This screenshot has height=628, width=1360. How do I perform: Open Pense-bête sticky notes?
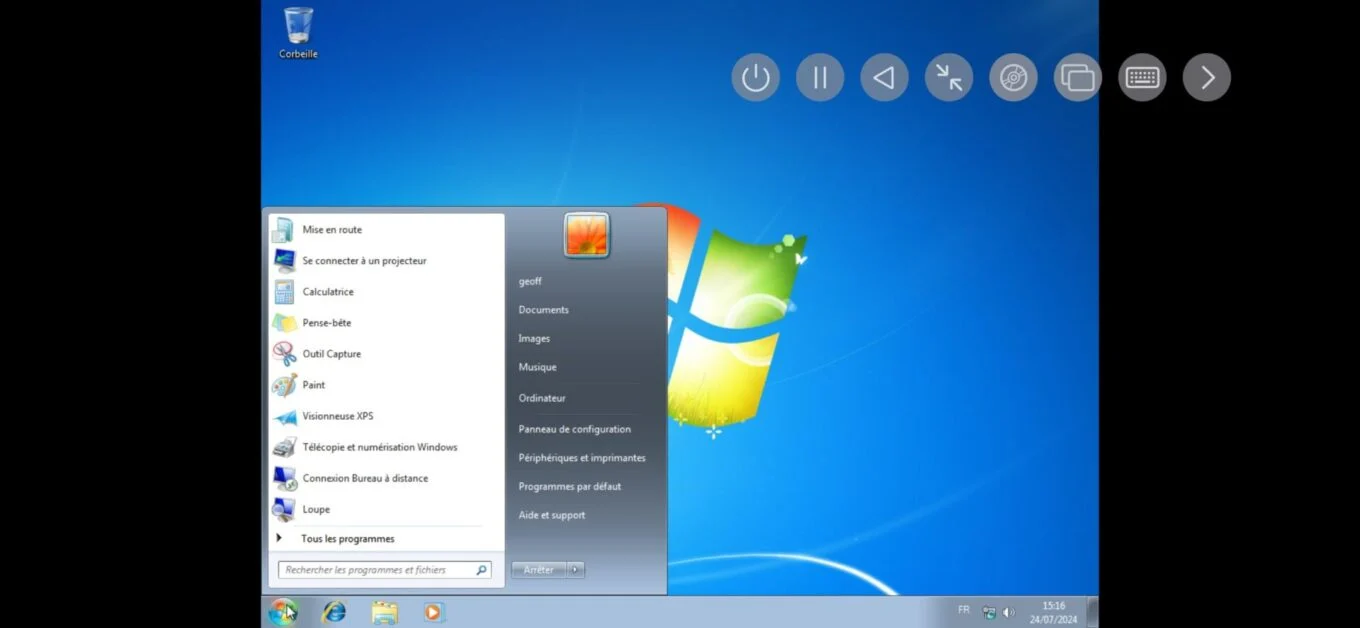pos(387,323)
